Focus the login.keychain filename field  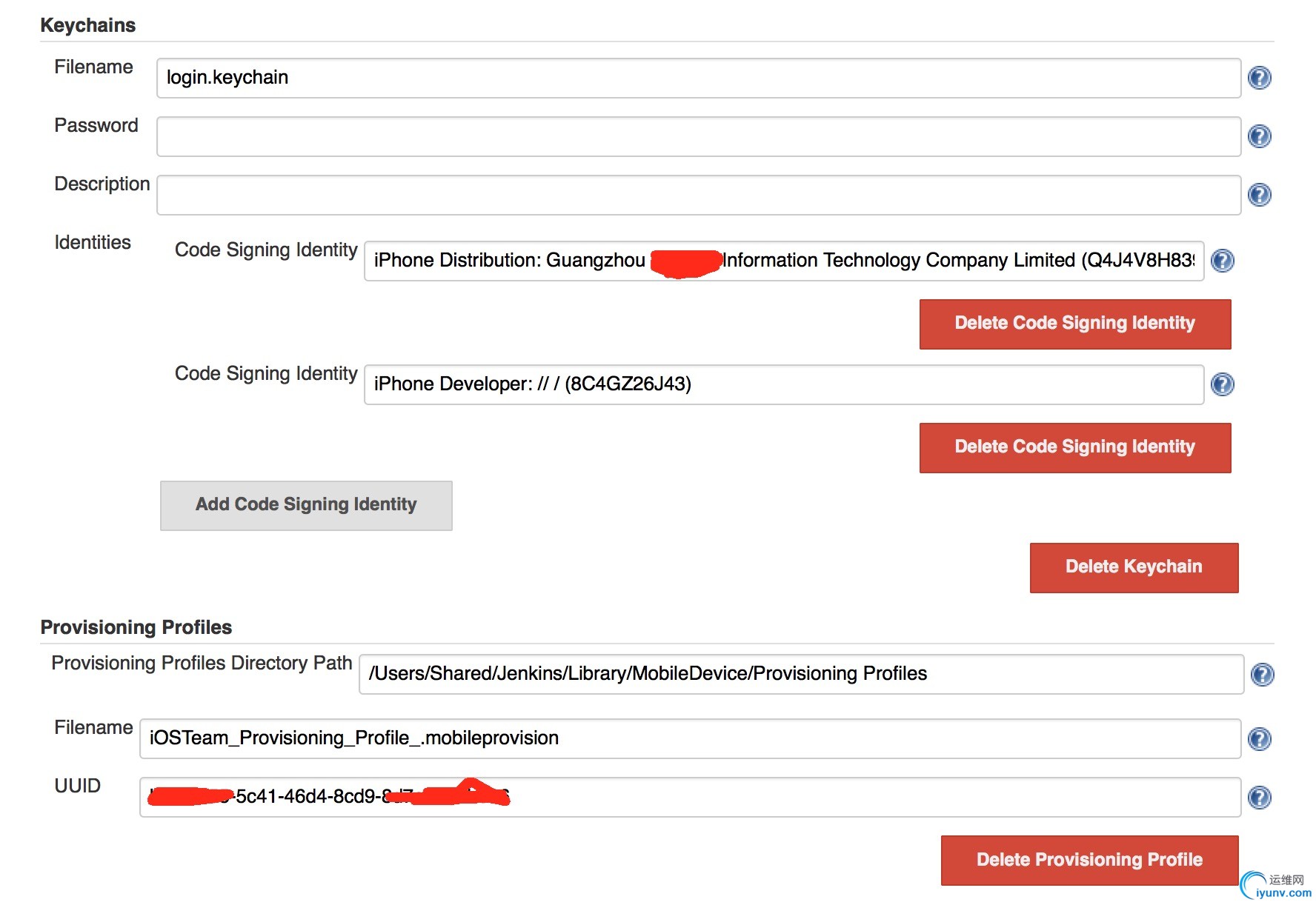[x=699, y=78]
